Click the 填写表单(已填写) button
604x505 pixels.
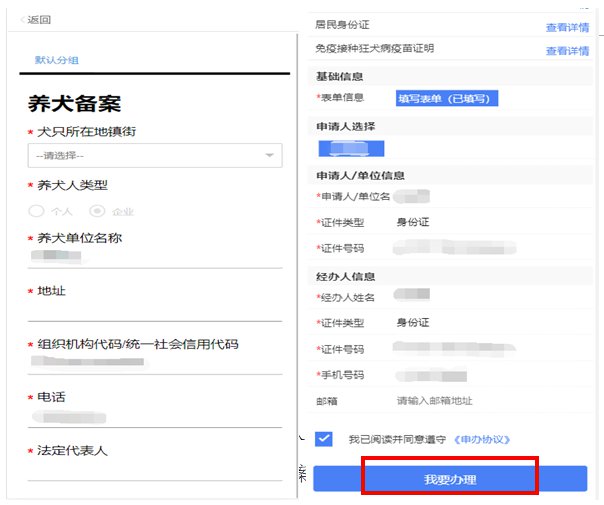[x=447, y=98]
